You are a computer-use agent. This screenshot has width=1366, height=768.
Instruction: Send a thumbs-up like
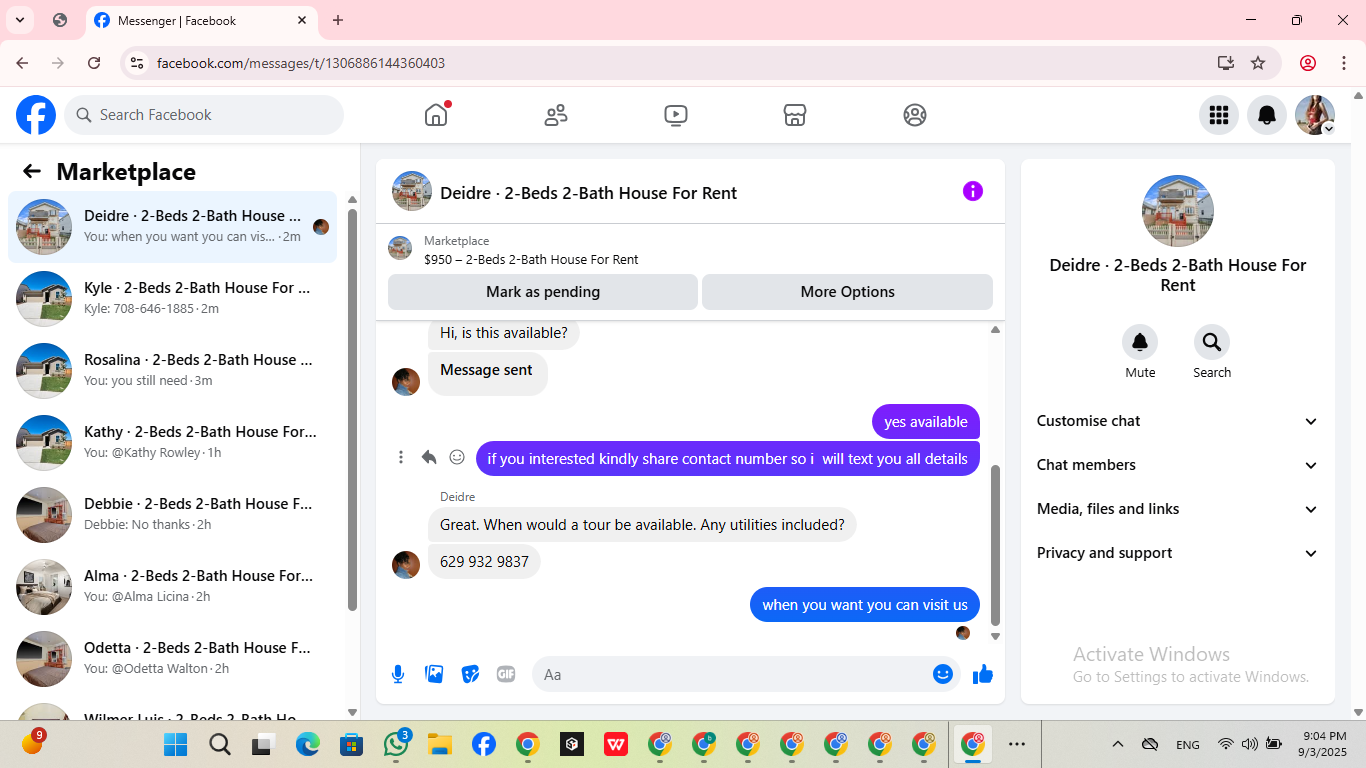pyautogui.click(x=983, y=674)
